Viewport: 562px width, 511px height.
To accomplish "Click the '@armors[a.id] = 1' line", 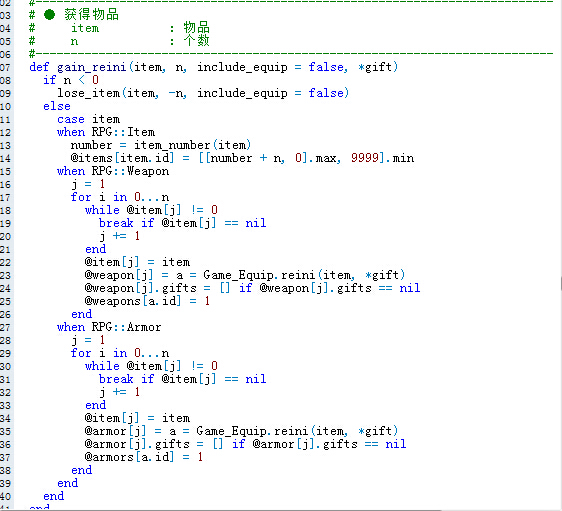I will coord(144,457).
